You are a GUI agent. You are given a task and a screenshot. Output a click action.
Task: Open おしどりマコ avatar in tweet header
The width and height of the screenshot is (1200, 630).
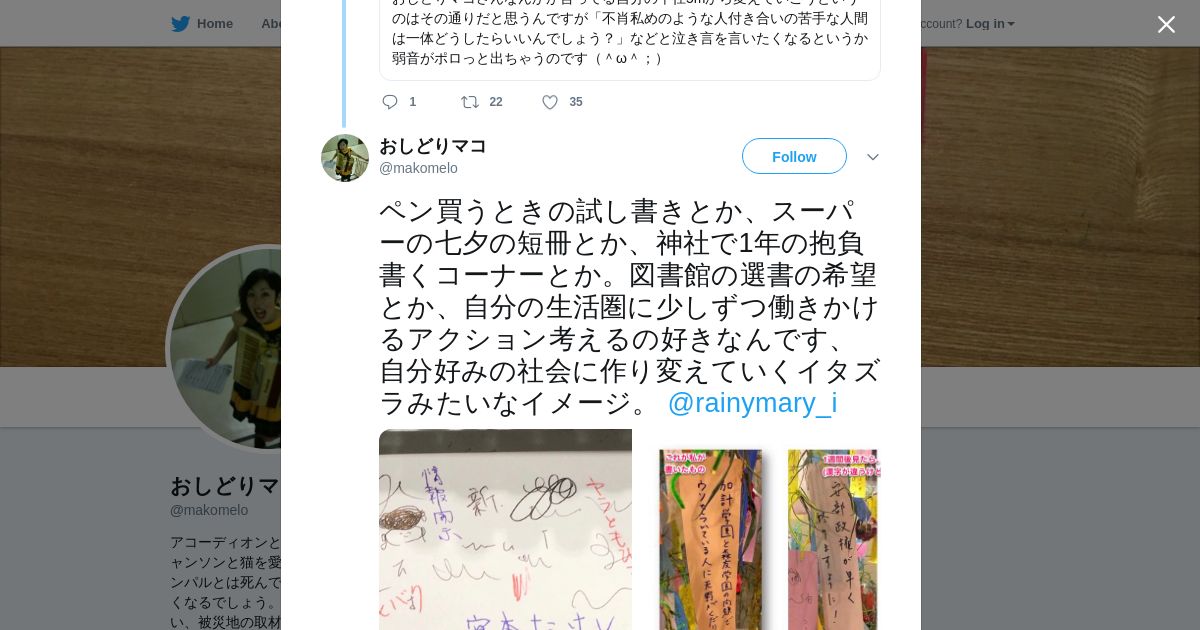pyautogui.click(x=345, y=158)
